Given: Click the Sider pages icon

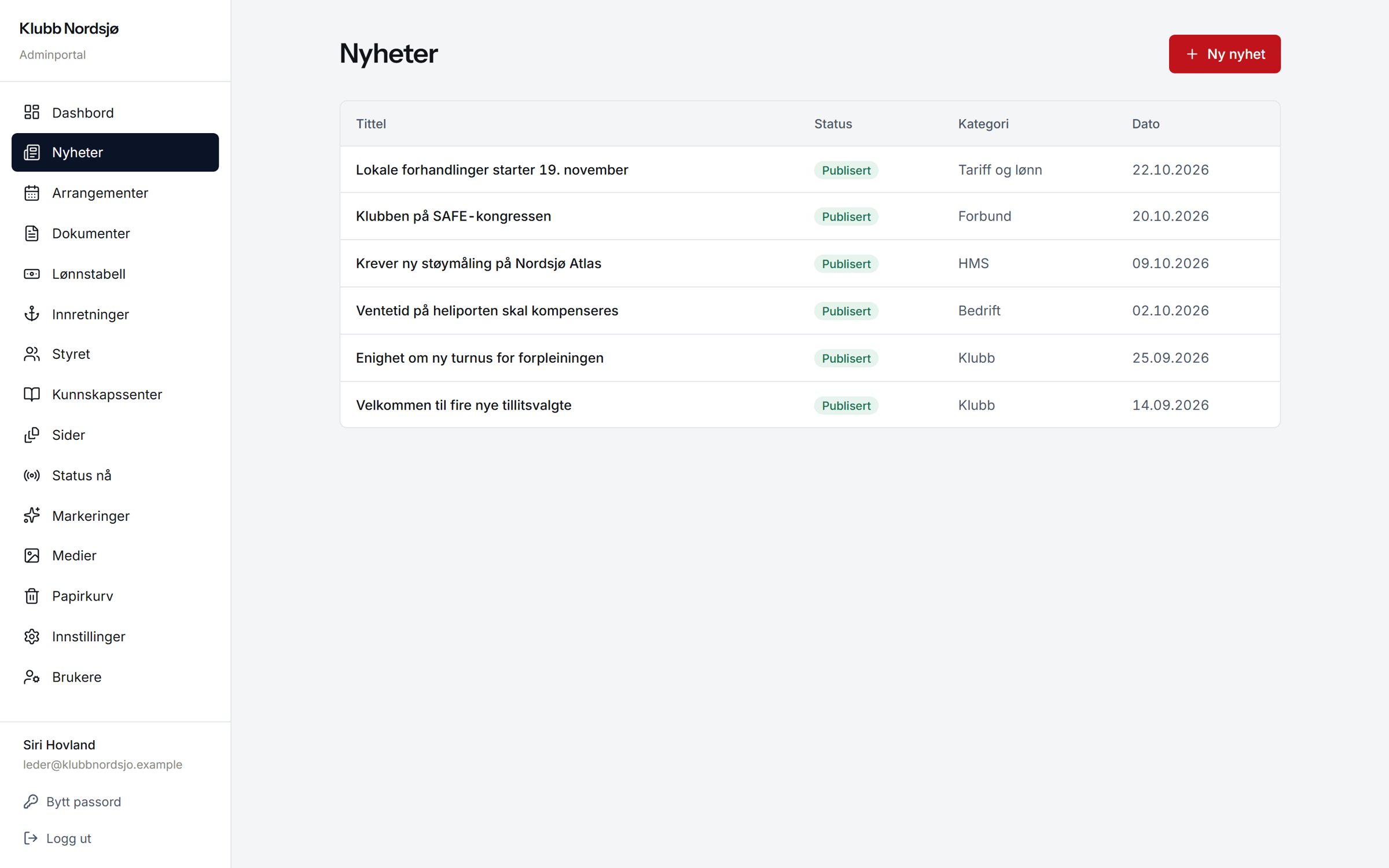Looking at the screenshot, I should pos(32,435).
